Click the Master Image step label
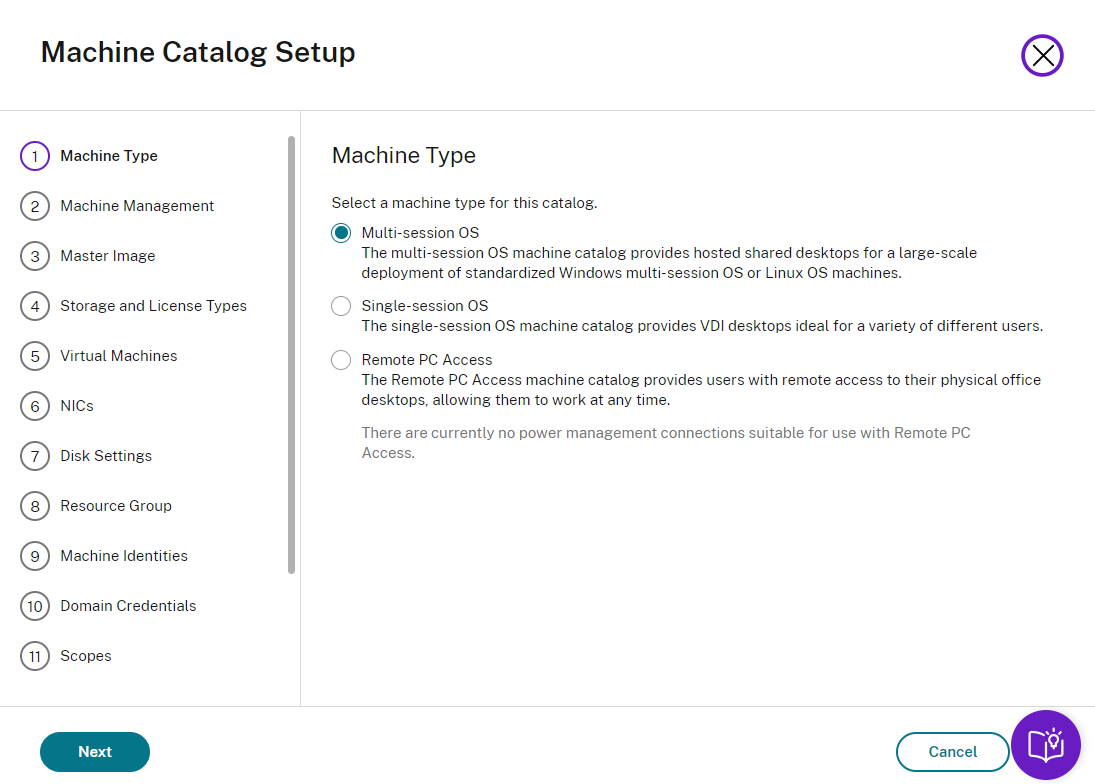 pyautogui.click(x=108, y=256)
